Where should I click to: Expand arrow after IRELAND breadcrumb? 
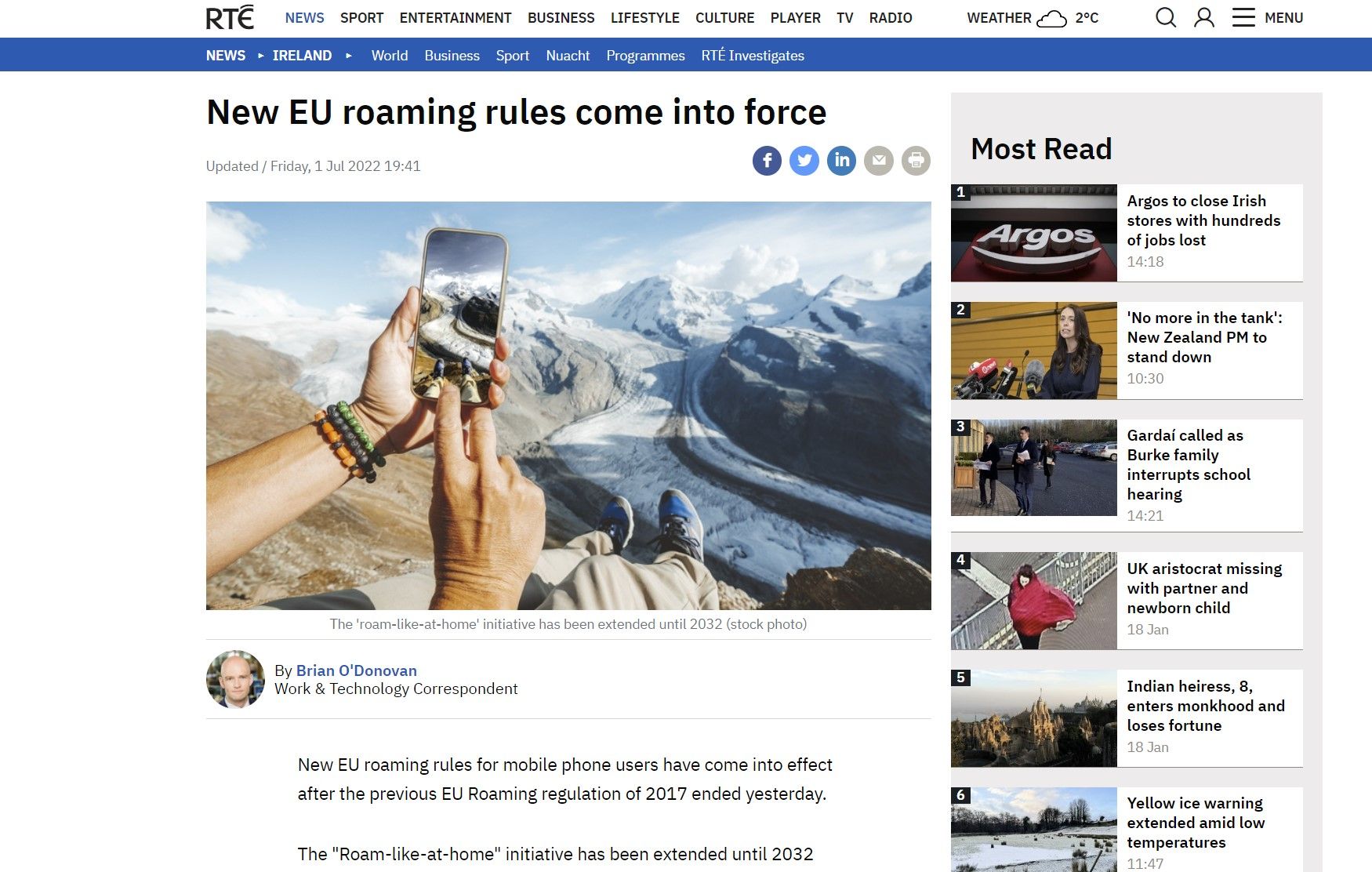pos(349,56)
